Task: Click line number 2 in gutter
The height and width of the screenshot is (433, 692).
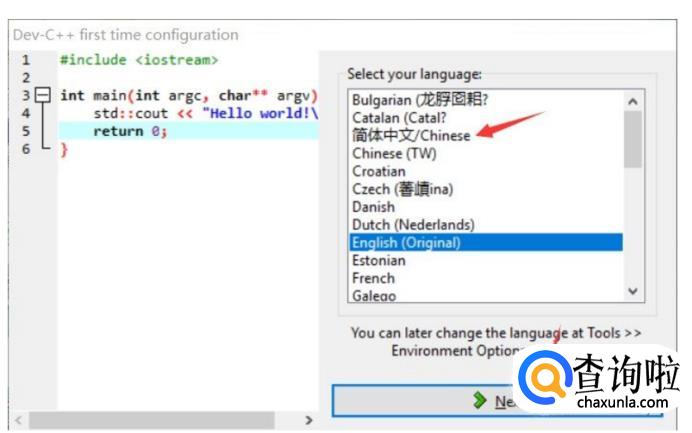Action: click(x=26, y=78)
